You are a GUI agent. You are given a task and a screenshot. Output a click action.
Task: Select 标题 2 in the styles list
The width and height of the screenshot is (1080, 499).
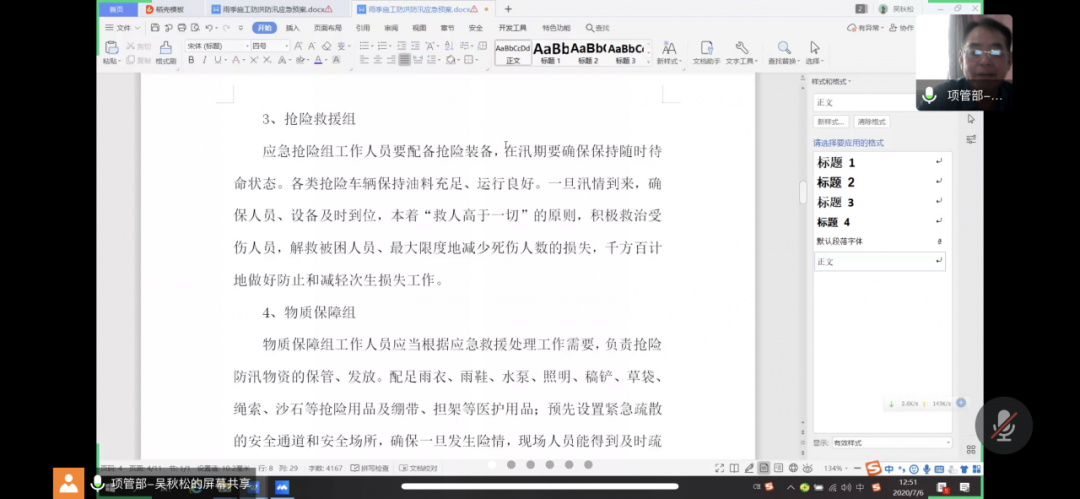click(x=836, y=182)
